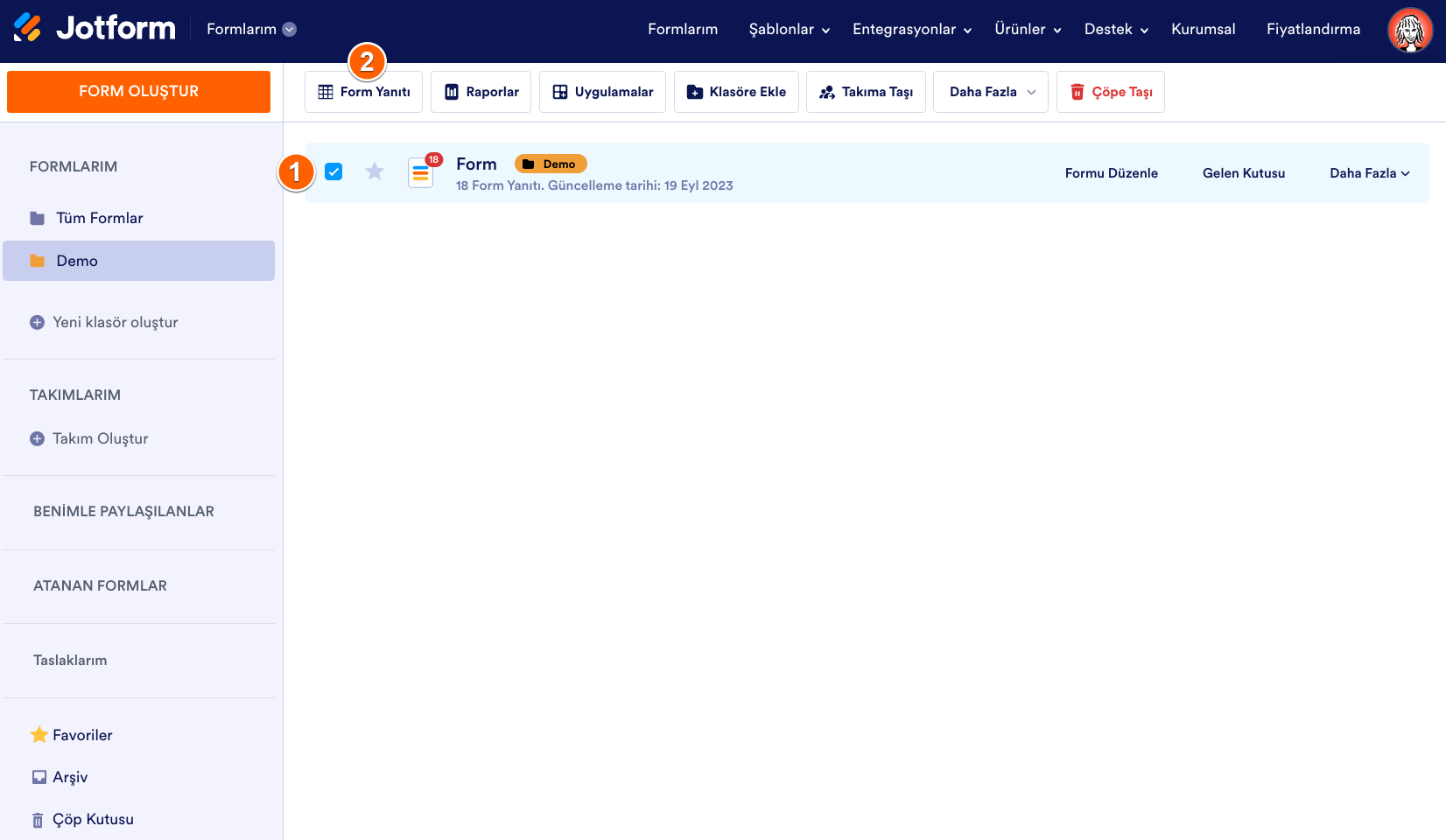The image size is (1446, 840).
Task: Click the Arşiv inbox icon
Action: tap(39, 777)
